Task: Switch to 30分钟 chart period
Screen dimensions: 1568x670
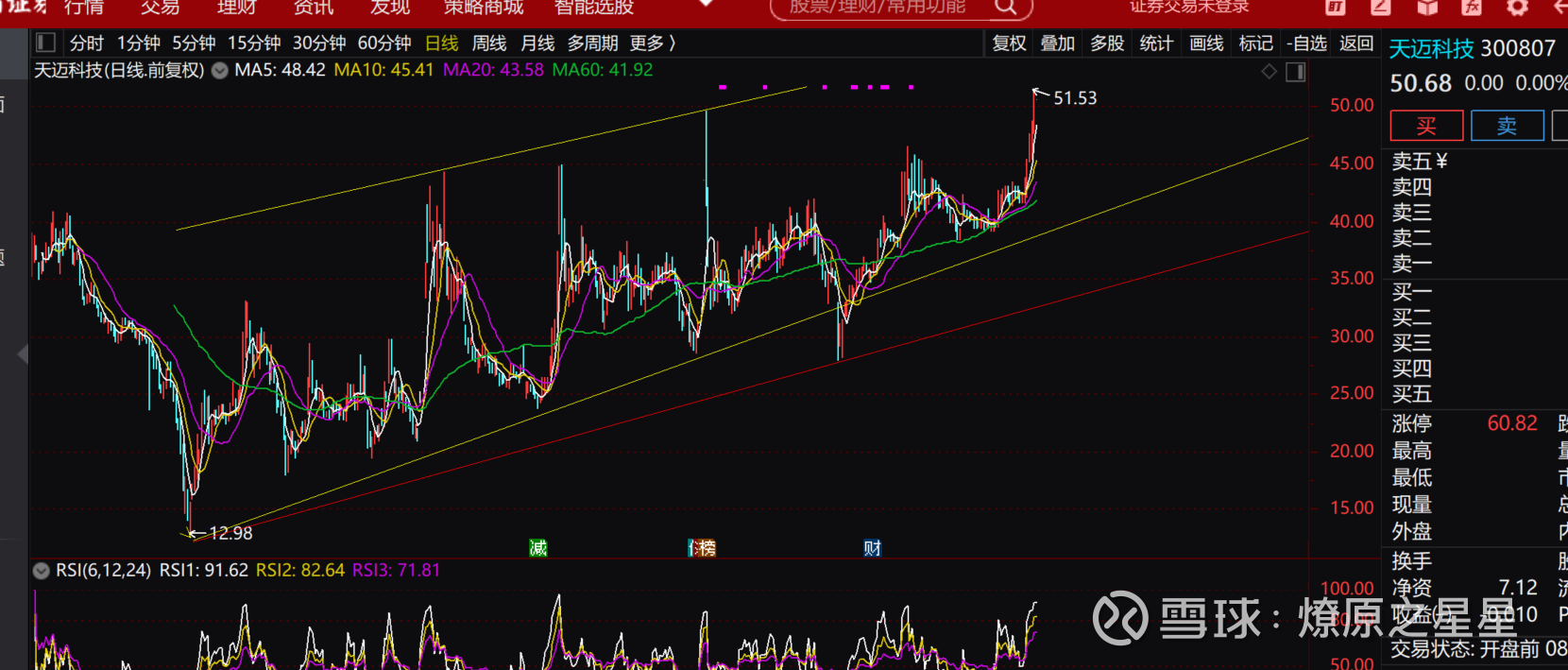Action: (319, 43)
